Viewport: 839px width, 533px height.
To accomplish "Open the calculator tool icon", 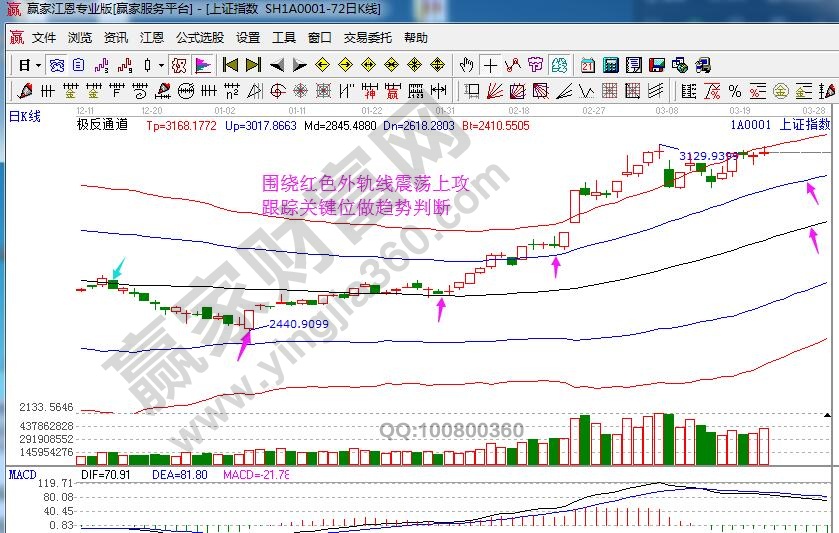I will pyautogui.click(x=610, y=65).
